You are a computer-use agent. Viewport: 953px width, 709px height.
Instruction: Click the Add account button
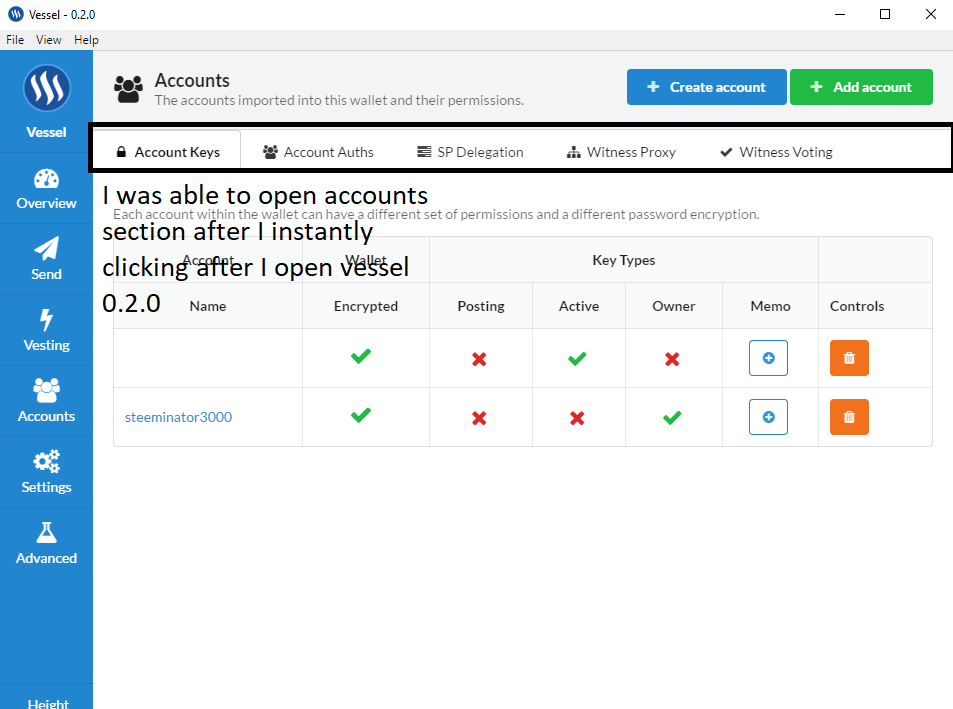[861, 87]
